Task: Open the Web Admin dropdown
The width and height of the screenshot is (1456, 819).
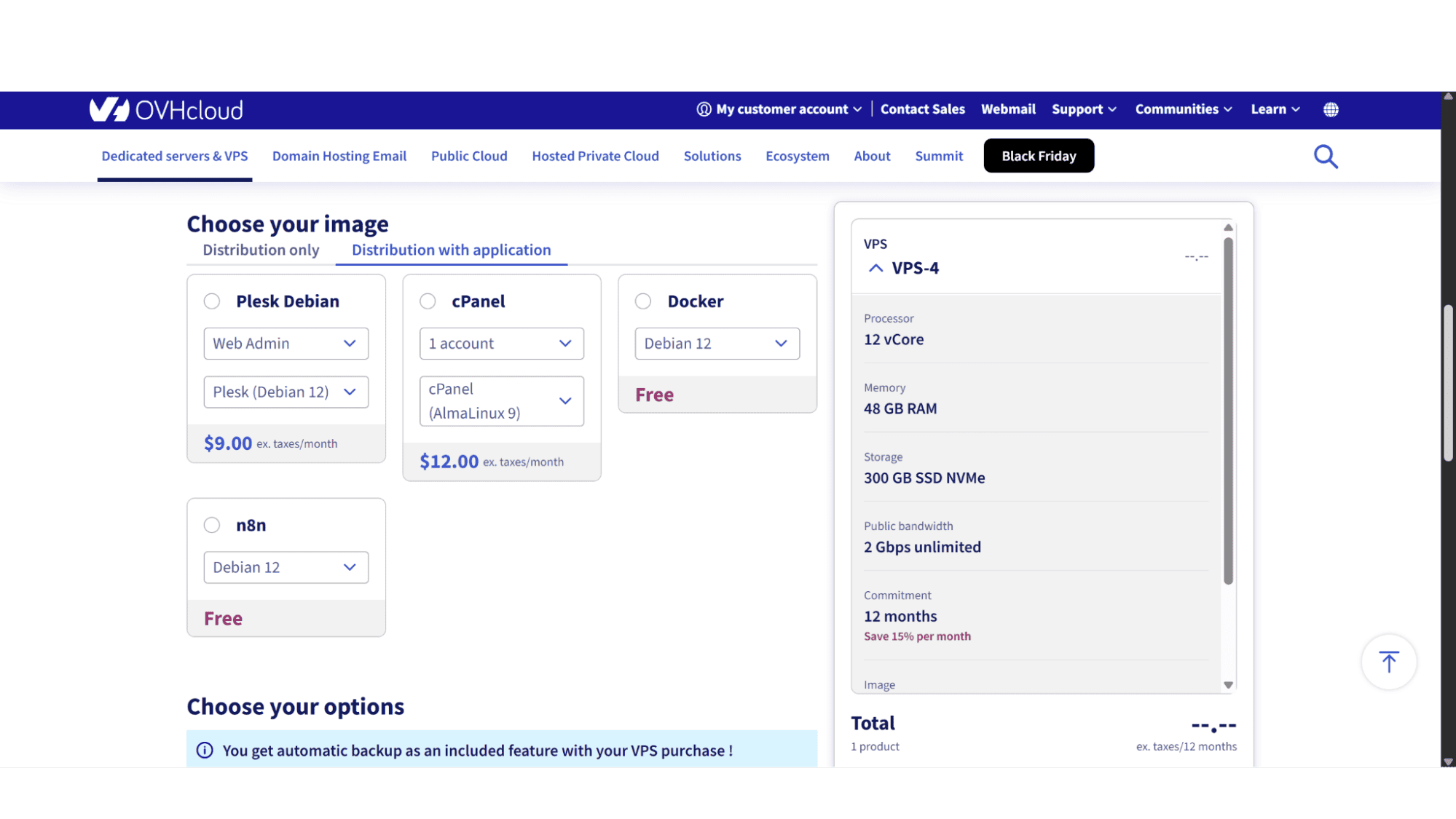Action: pos(286,344)
